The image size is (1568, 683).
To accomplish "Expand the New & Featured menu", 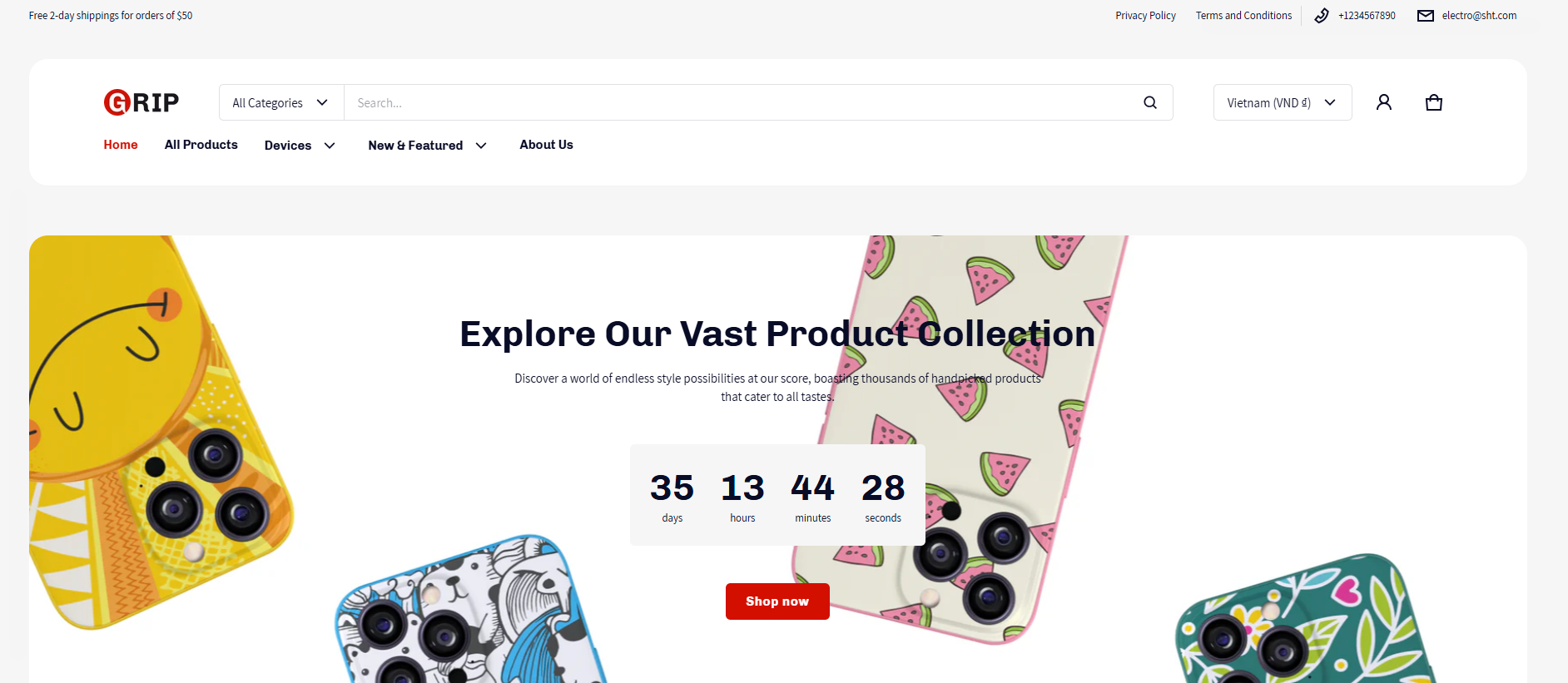I will coord(427,146).
